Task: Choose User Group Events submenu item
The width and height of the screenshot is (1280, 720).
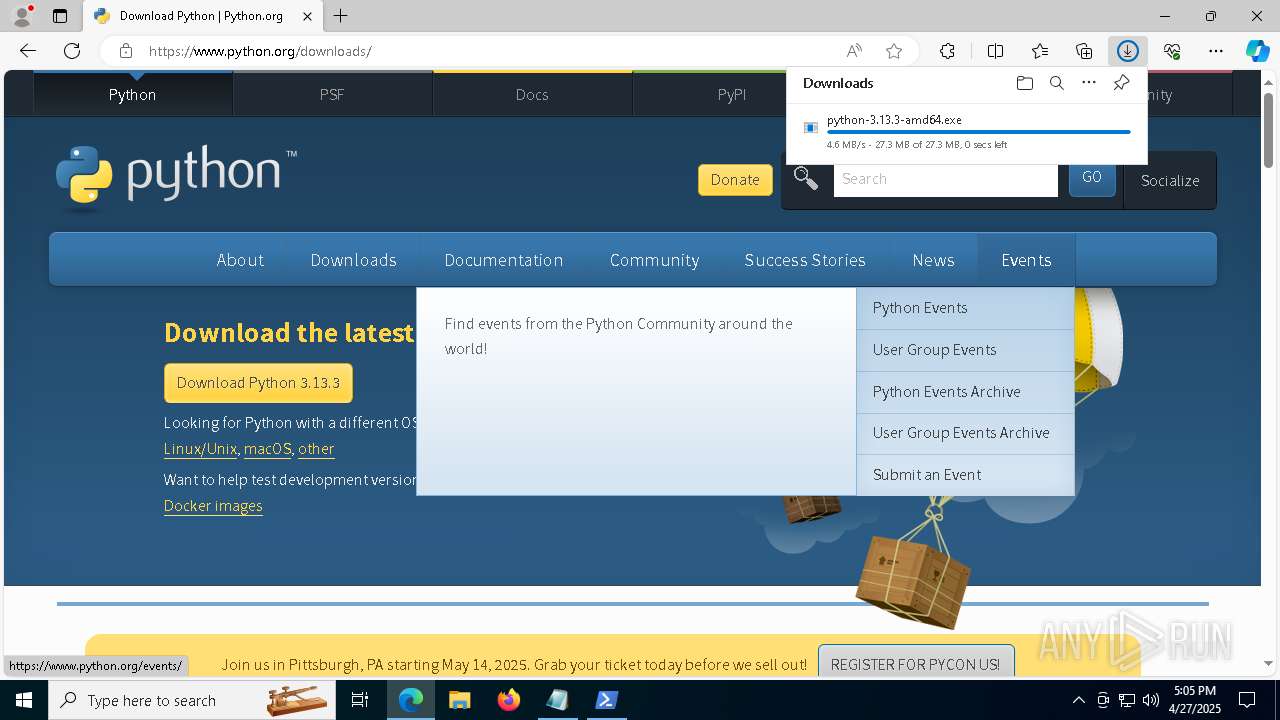Action: pyautogui.click(x=965, y=350)
